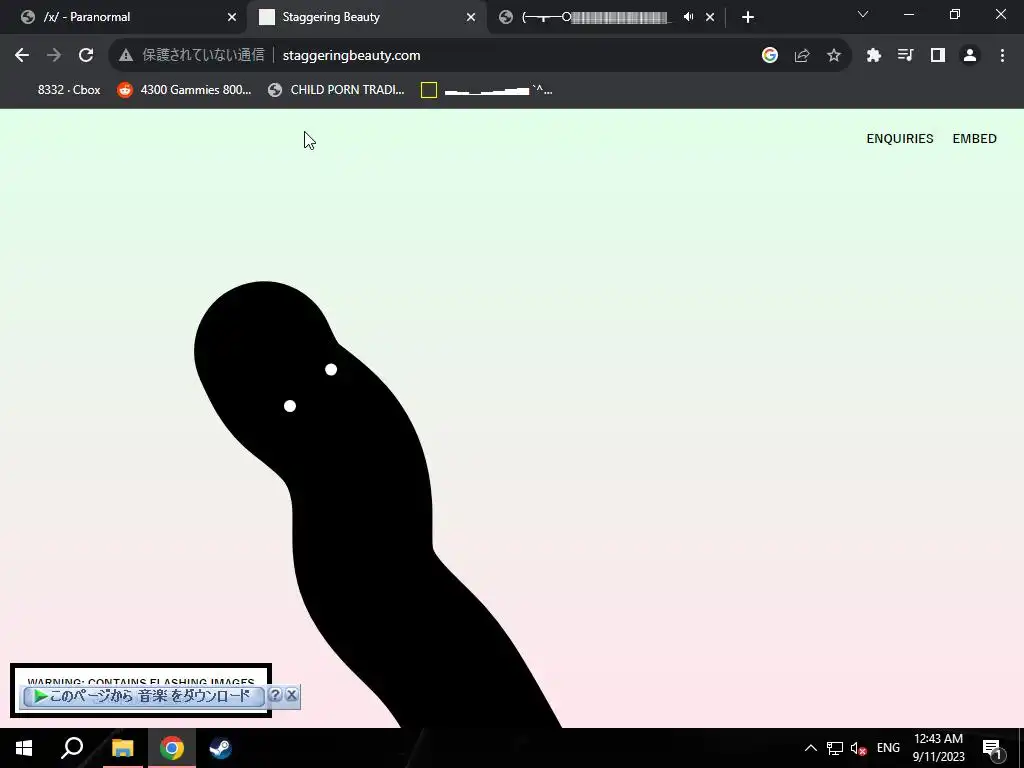Share this page via the share icon
1024x768 pixels.
click(802, 56)
